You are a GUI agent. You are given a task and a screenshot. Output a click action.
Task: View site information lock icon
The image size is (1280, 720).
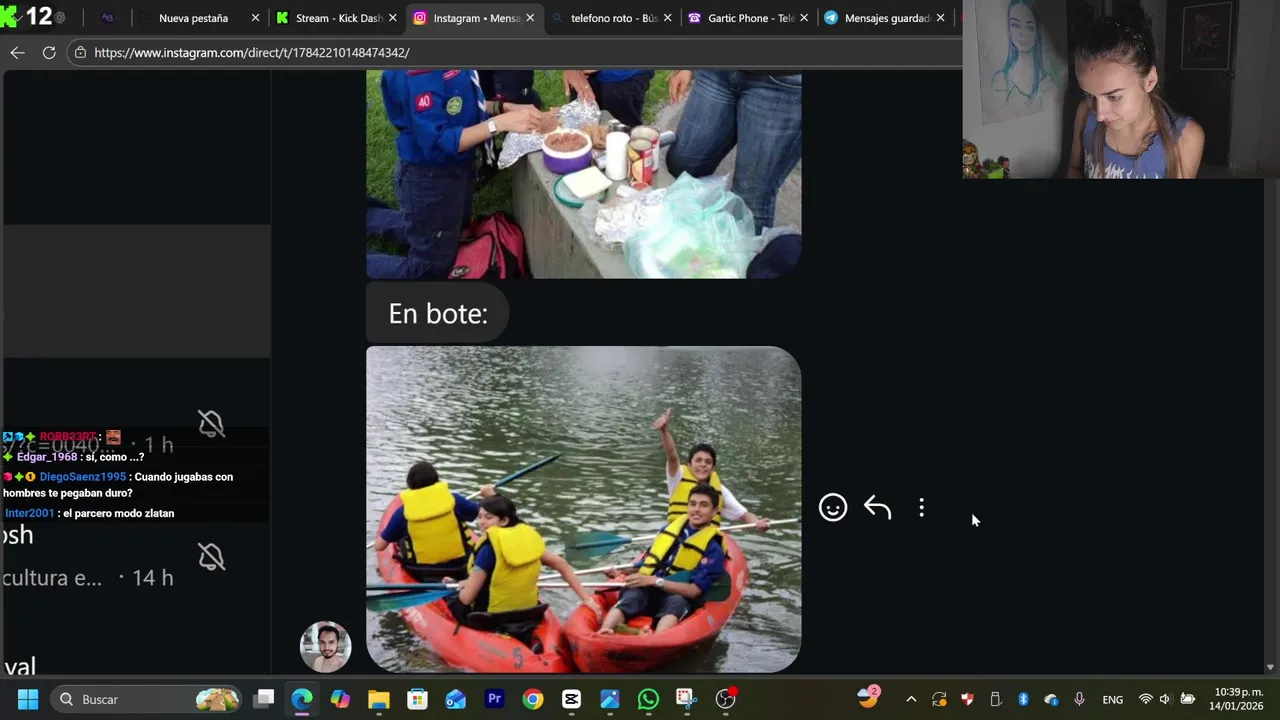[81, 52]
